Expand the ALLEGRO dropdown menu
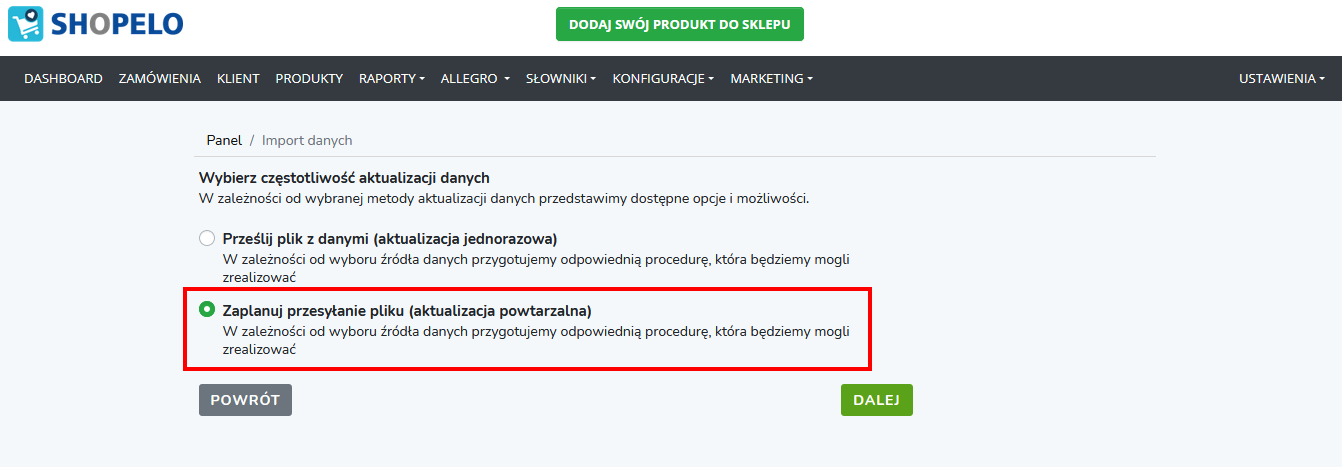The width and height of the screenshot is (1342, 467). (x=475, y=78)
